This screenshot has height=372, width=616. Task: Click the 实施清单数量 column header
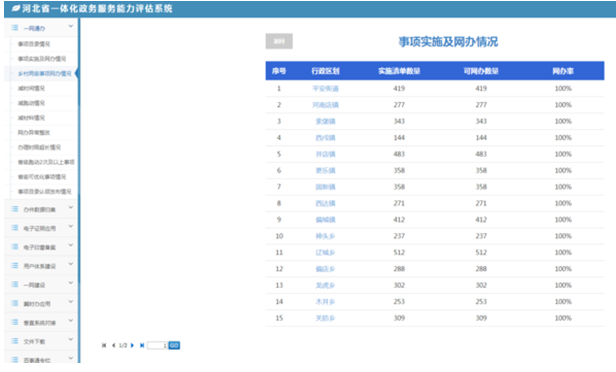tap(399, 71)
